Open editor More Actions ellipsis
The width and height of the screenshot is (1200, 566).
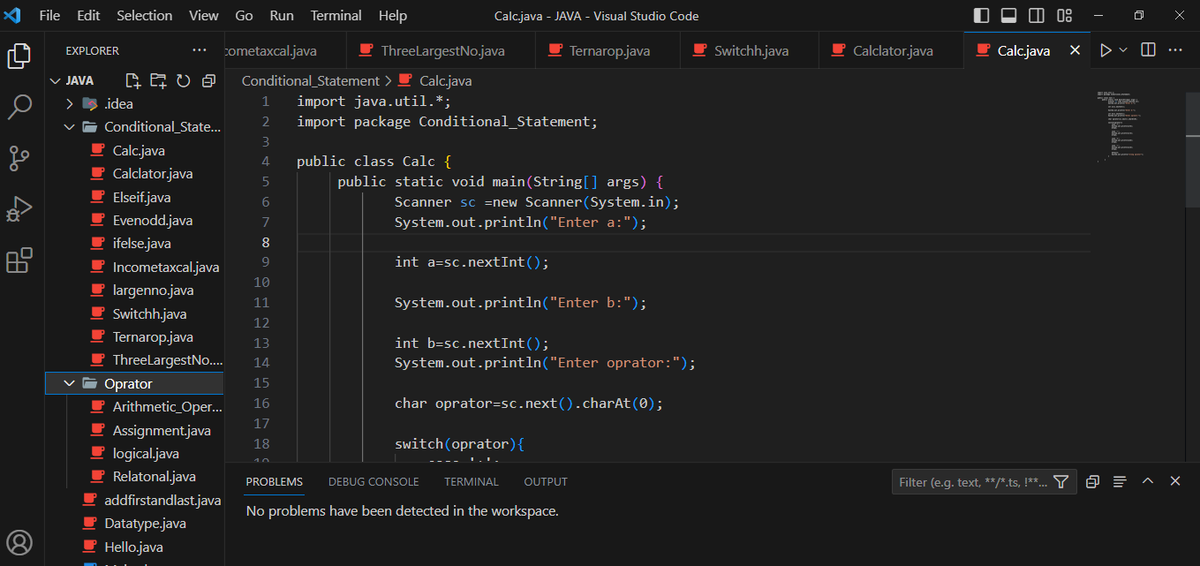1175,50
